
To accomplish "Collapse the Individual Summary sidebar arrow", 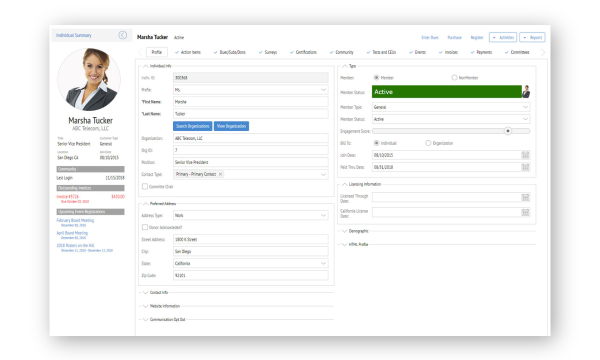I will tap(122, 35).
